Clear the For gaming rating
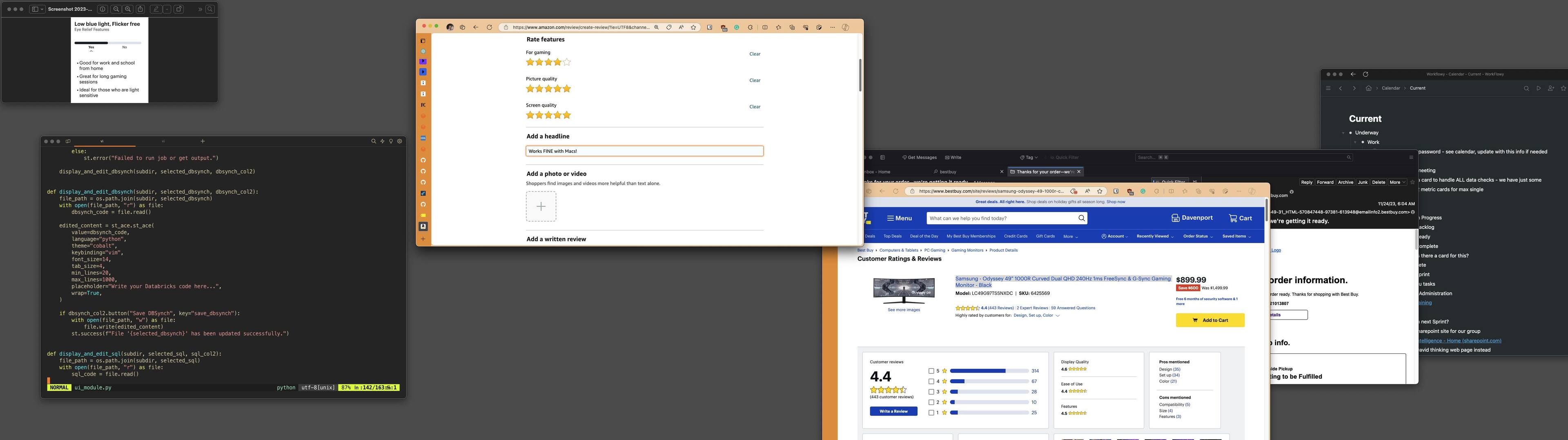 [x=754, y=54]
